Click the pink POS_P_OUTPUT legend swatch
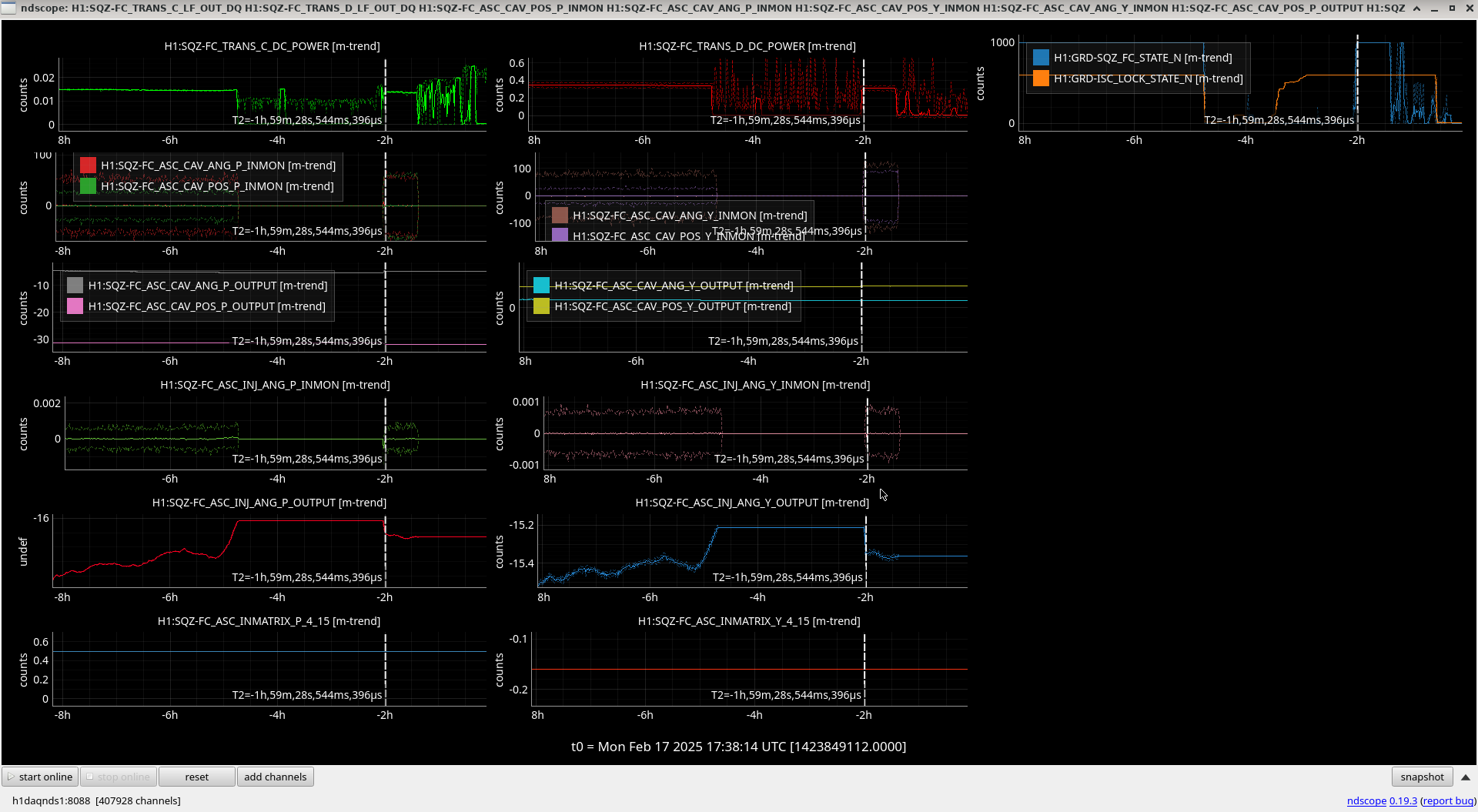1478x812 pixels. (x=75, y=306)
